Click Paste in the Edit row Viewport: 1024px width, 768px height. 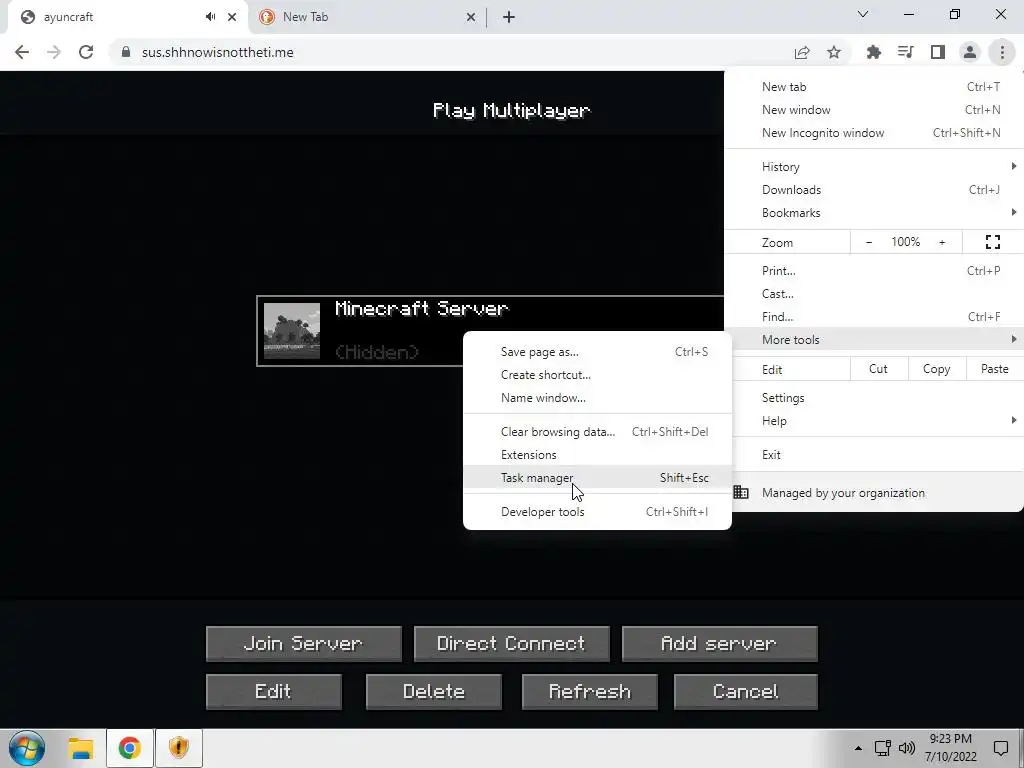(994, 369)
